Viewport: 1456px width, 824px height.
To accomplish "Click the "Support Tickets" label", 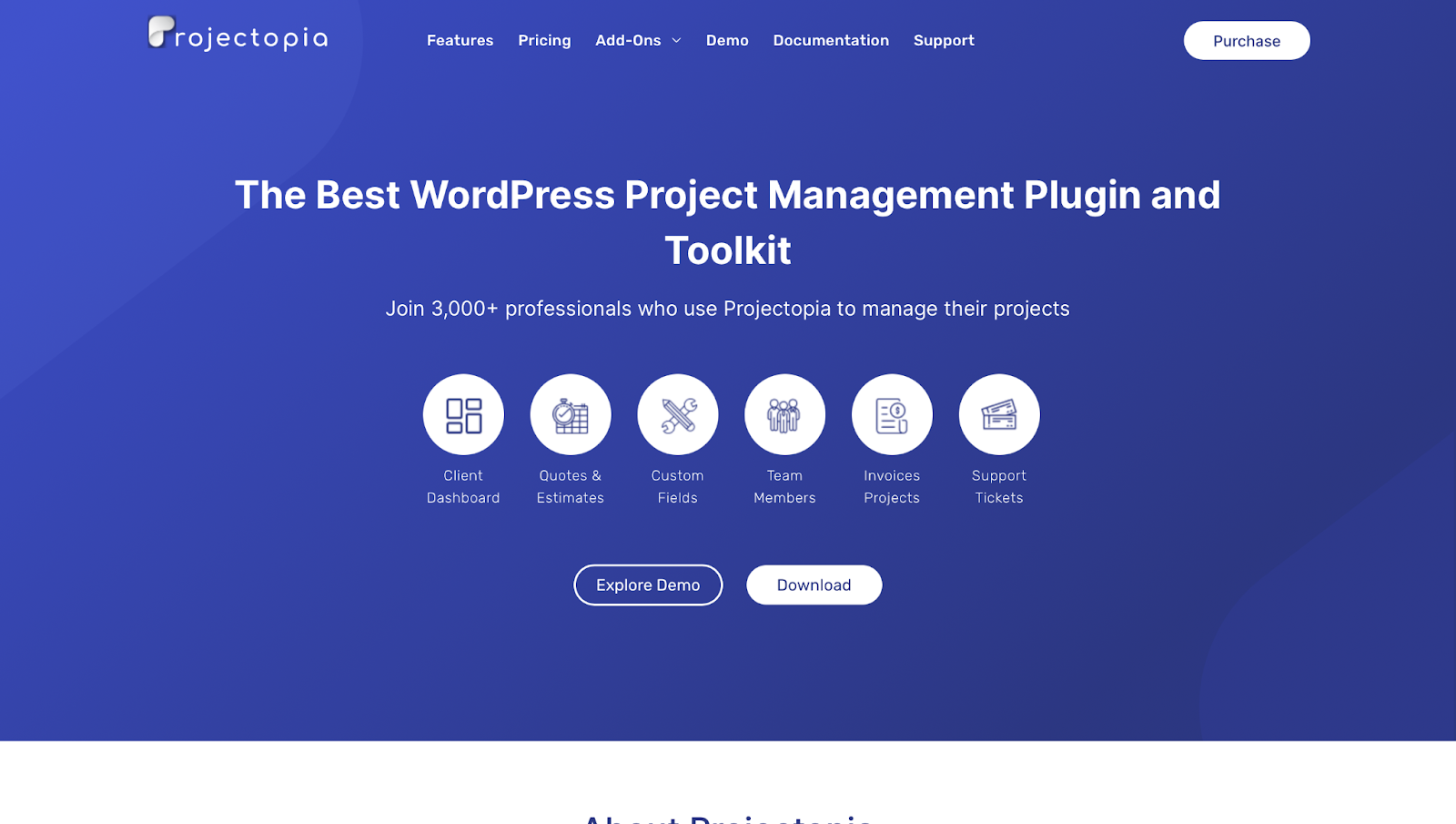I will (999, 486).
